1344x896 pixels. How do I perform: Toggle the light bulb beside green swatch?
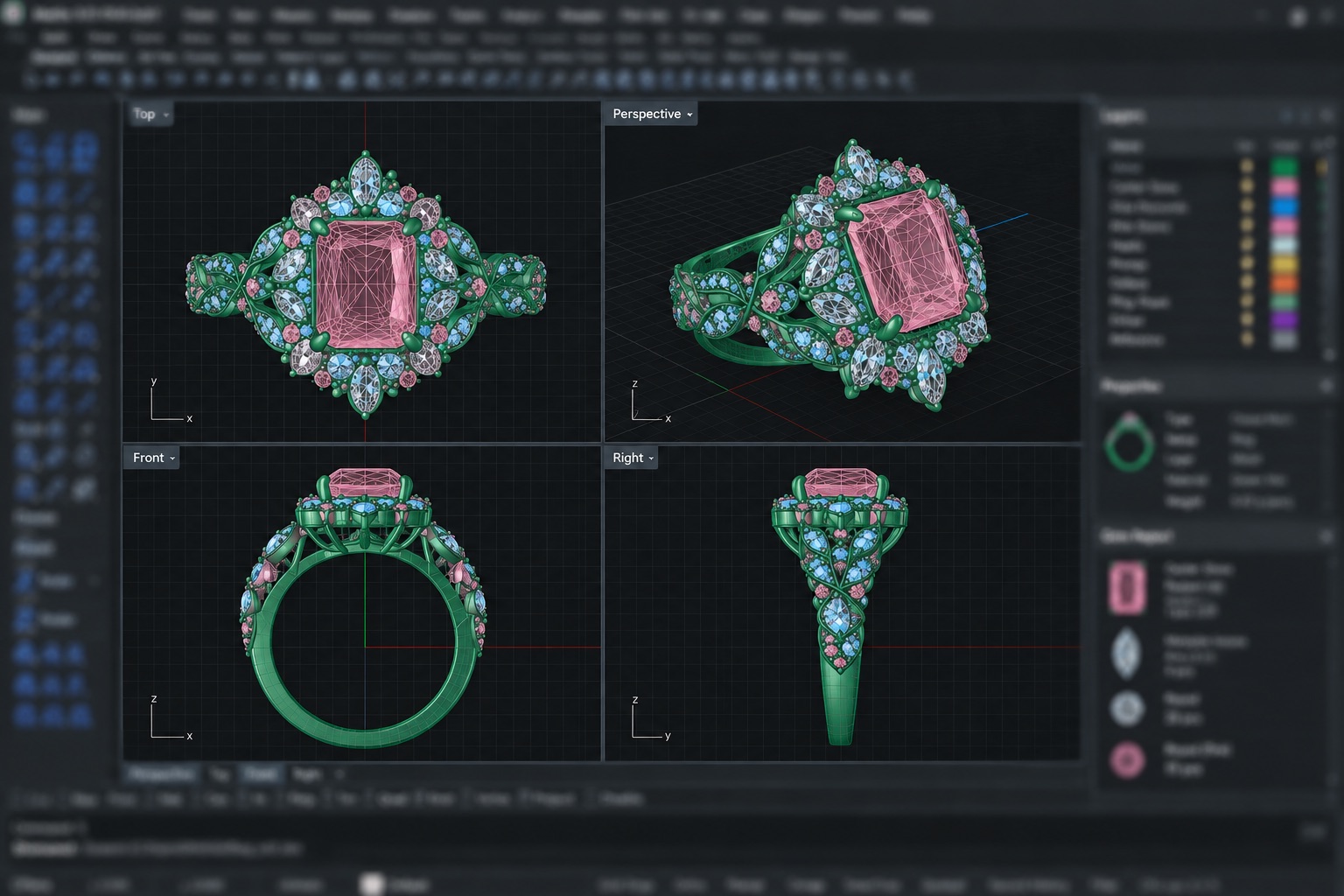click(1247, 166)
